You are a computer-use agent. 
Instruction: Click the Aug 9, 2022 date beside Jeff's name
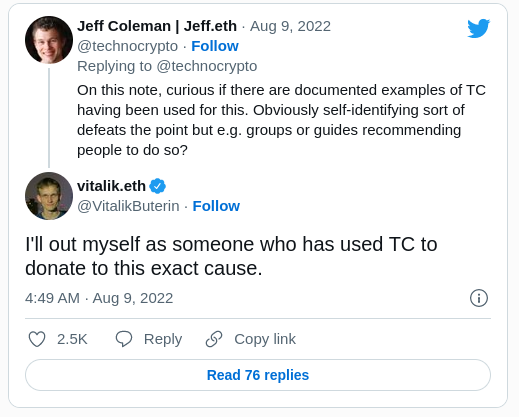click(290, 26)
